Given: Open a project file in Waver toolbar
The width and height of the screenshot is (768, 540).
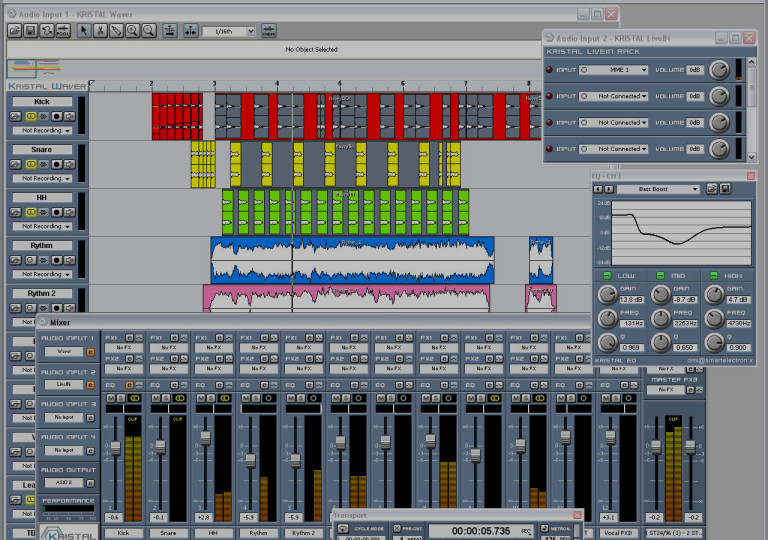Looking at the screenshot, I should [x=15, y=31].
